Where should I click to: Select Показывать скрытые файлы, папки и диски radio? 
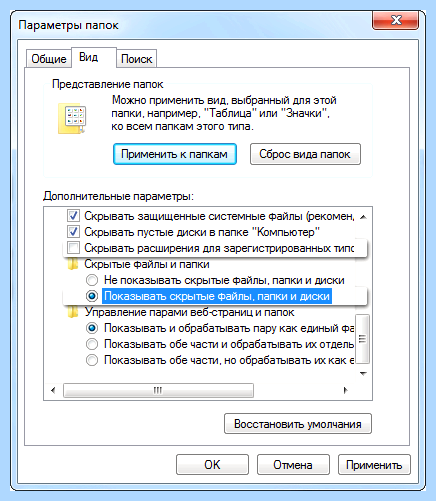(92, 296)
